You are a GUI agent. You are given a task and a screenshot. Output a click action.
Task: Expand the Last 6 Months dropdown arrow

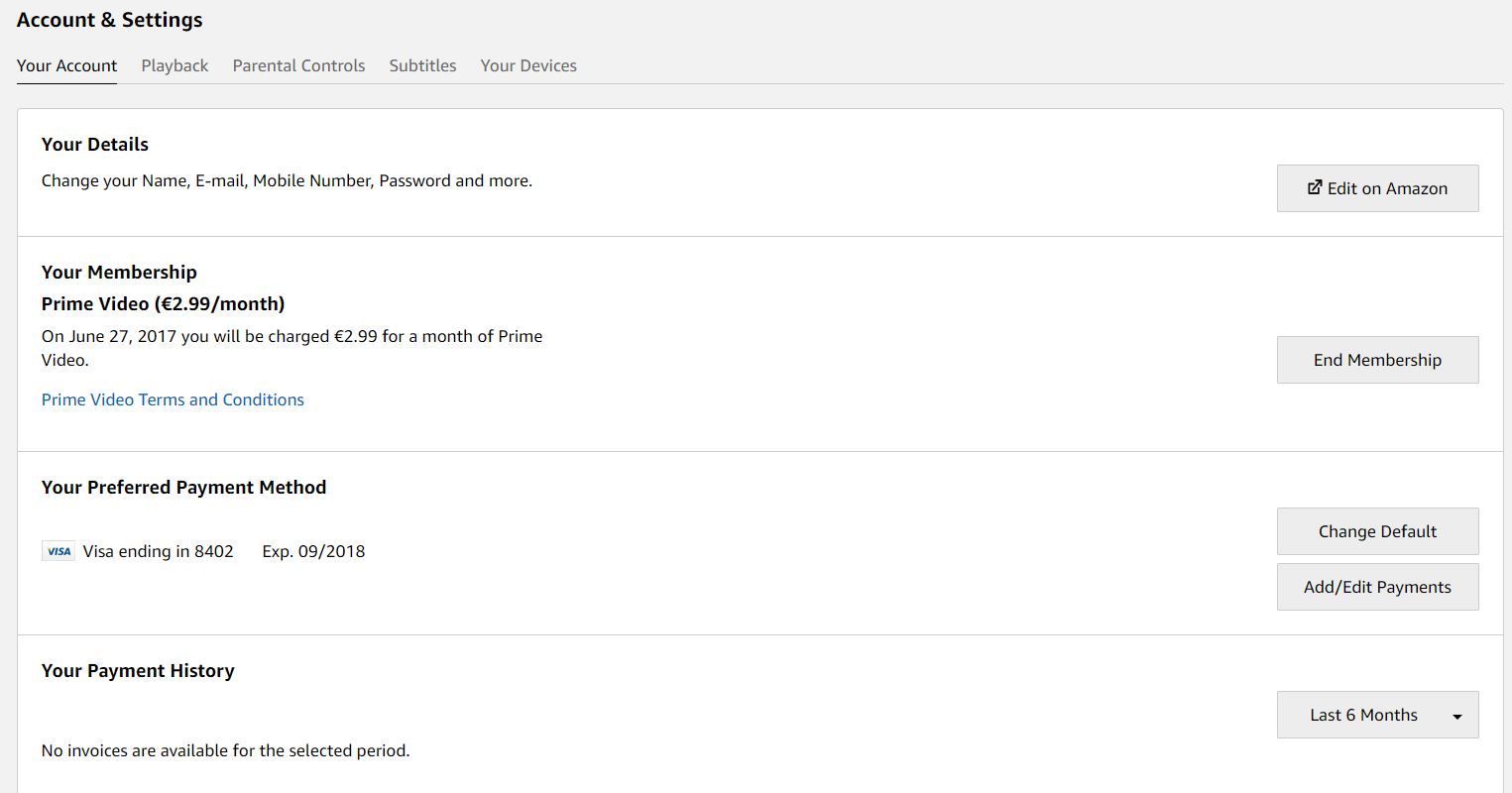pos(1456,716)
